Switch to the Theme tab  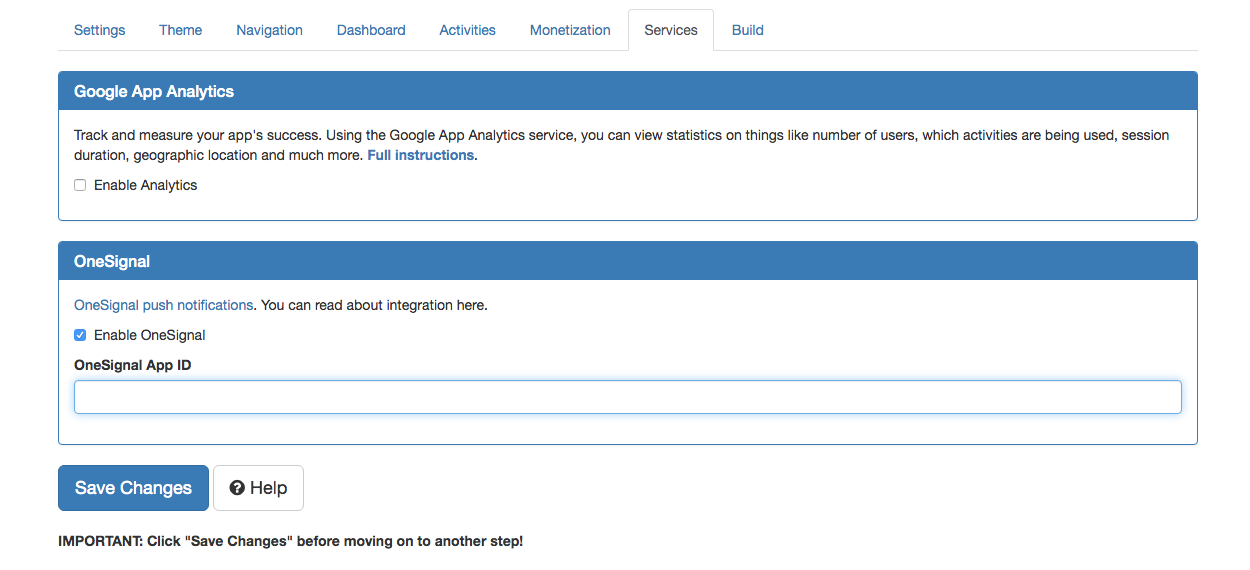tap(180, 30)
